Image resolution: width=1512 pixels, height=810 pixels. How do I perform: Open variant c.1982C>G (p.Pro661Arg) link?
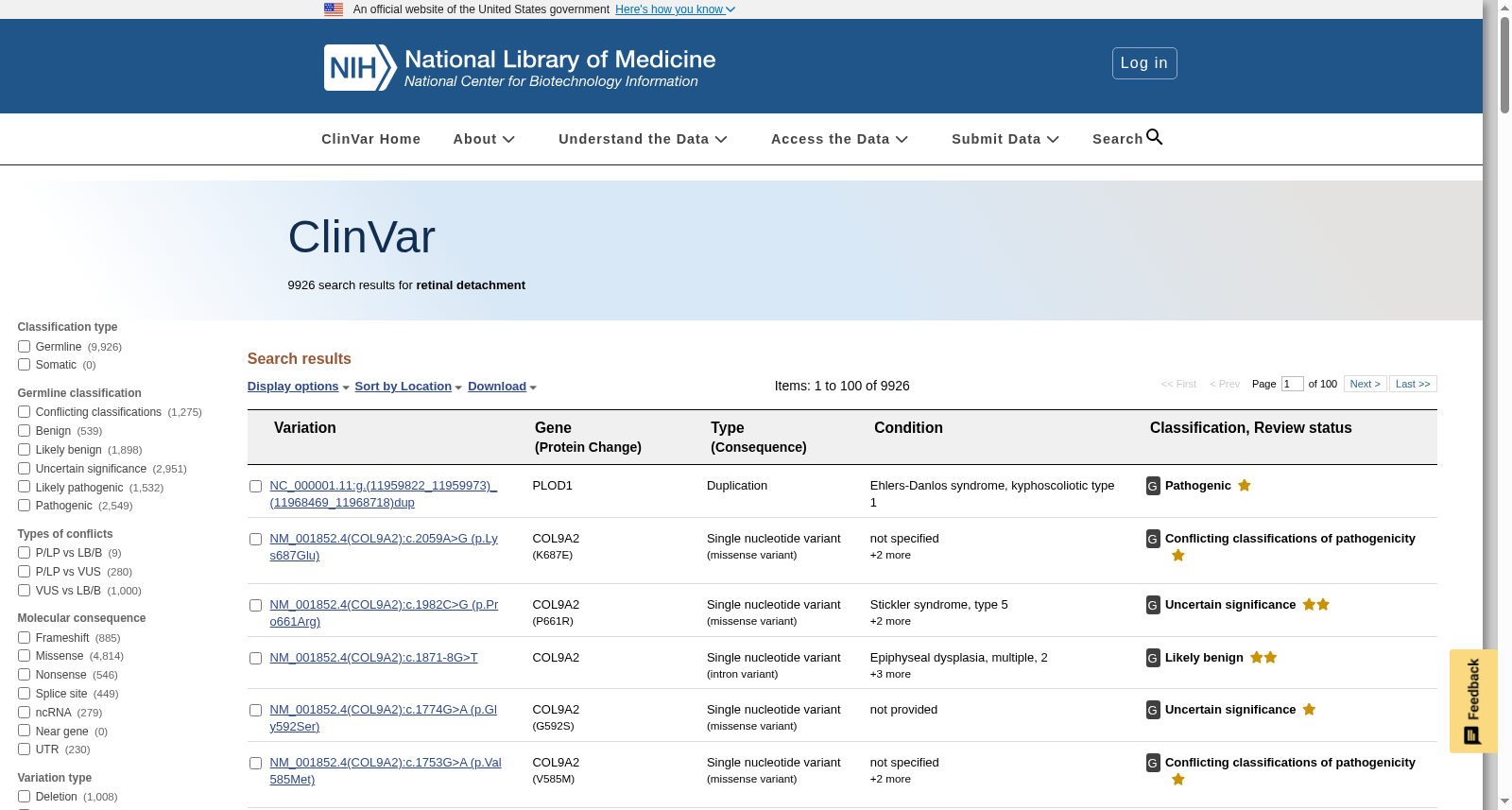pyautogui.click(x=384, y=613)
